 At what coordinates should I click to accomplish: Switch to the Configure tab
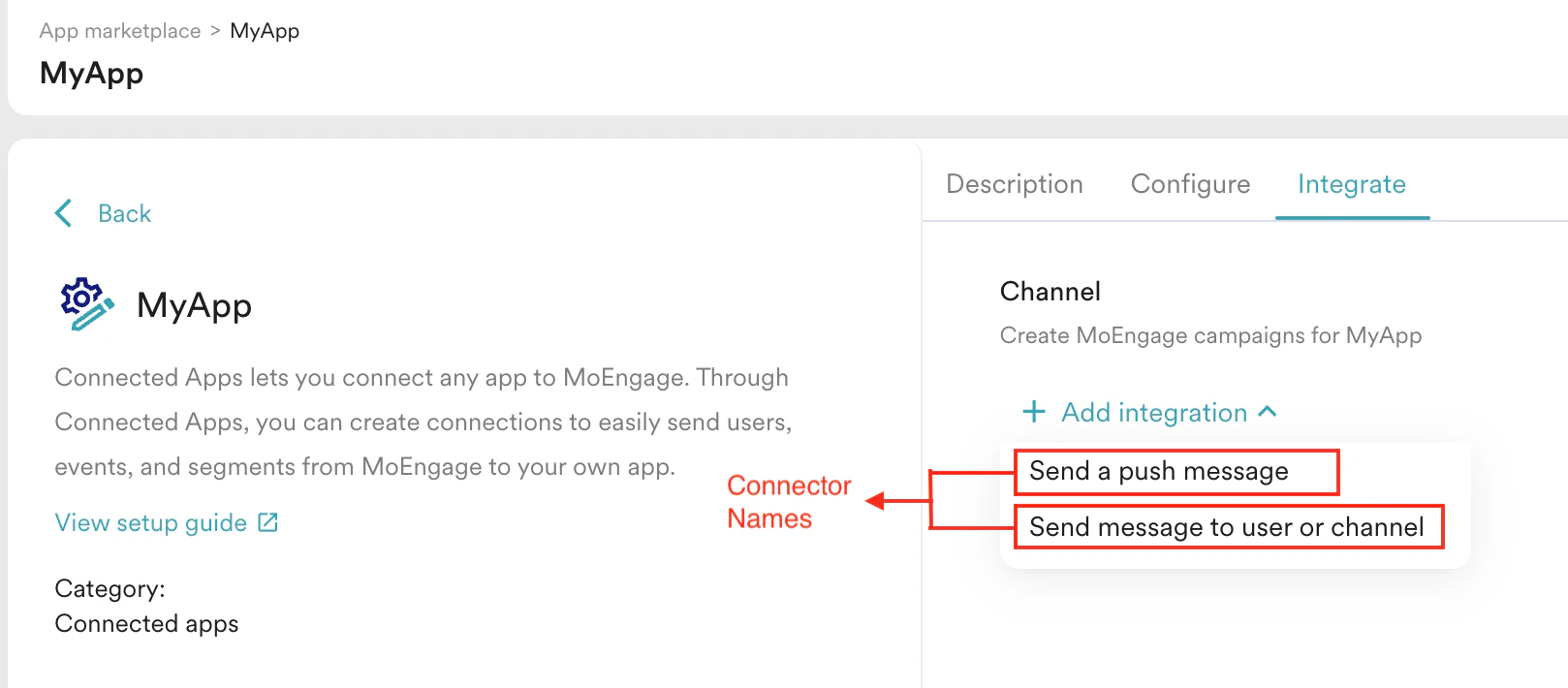(x=1190, y=184)
